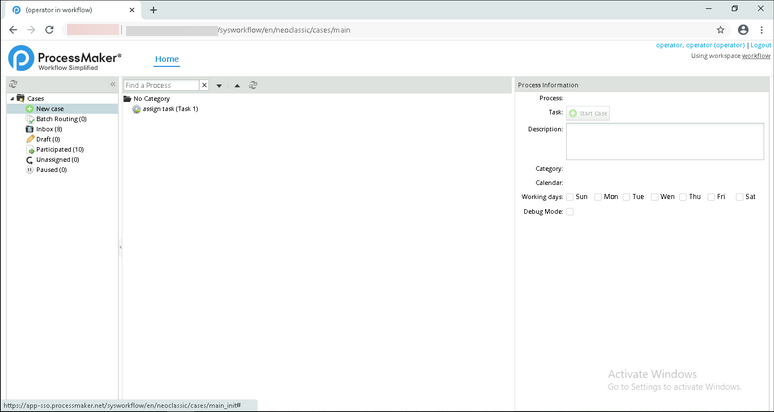Tick the Fri working day checkbox
774x412 pixels.
coord(711,197)
